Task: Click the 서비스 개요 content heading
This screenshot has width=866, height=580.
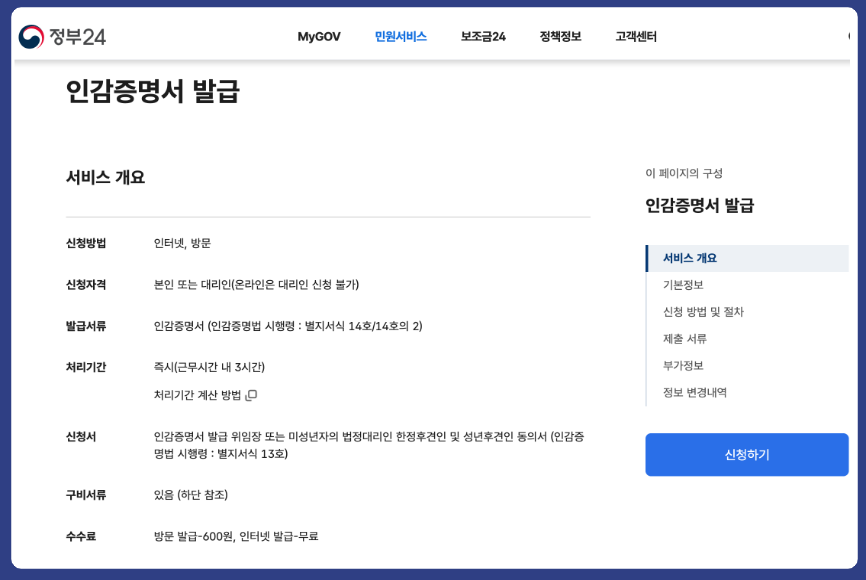Action: click(x=104, y=178)
